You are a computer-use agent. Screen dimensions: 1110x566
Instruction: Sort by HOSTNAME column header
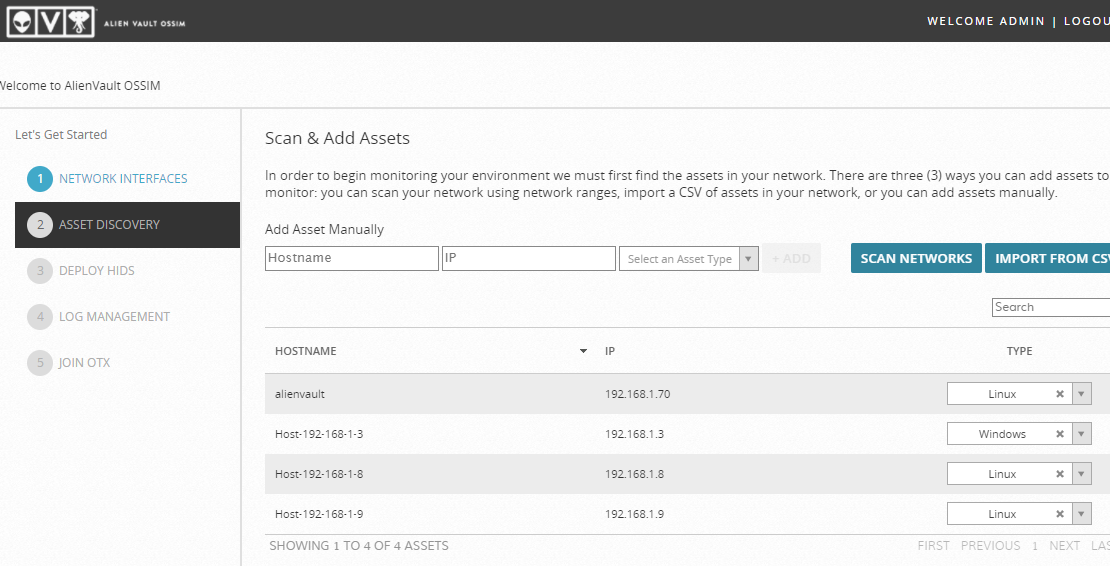[306, 351]
